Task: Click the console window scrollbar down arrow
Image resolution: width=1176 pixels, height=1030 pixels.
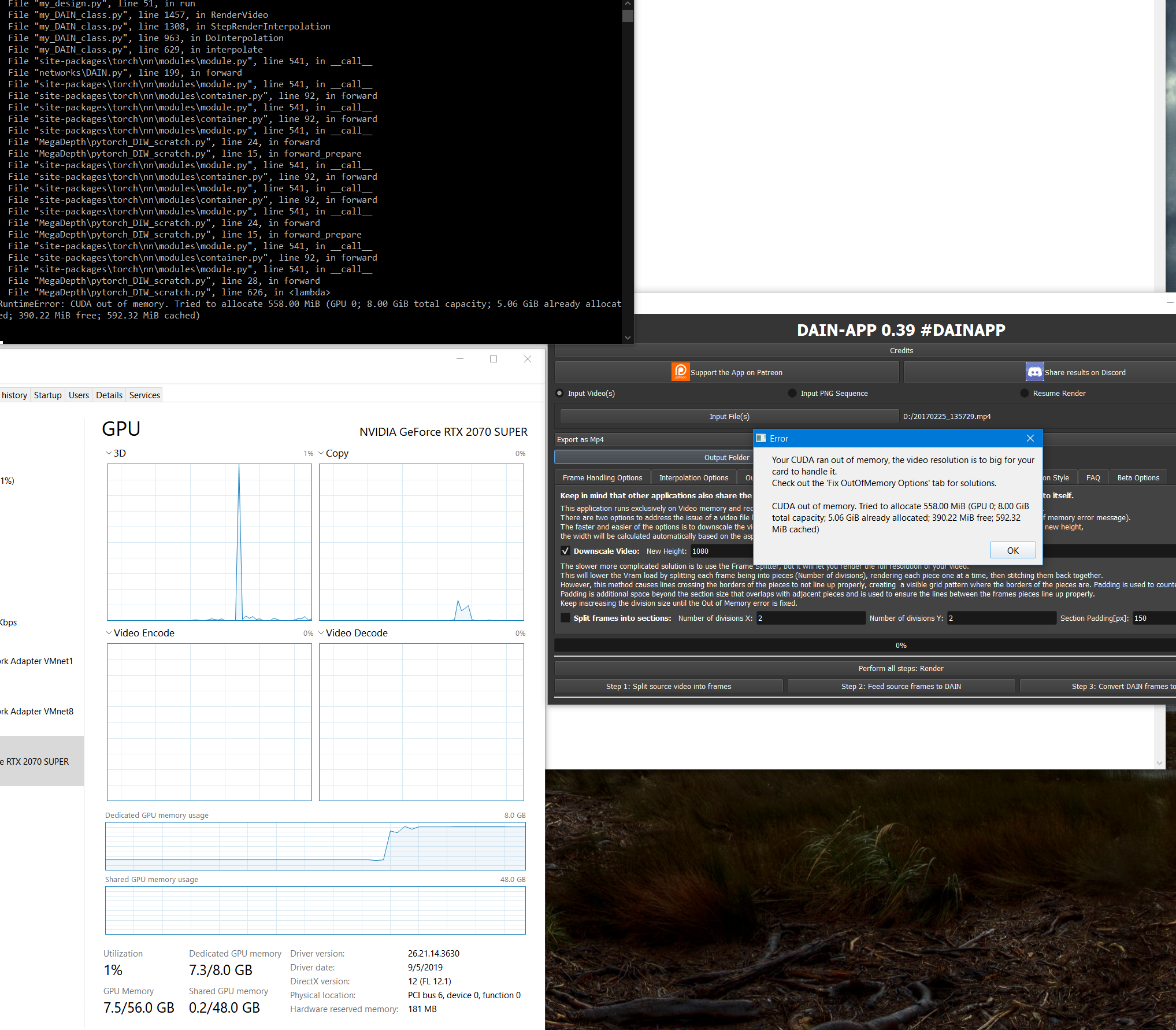Action: point(628,338)
